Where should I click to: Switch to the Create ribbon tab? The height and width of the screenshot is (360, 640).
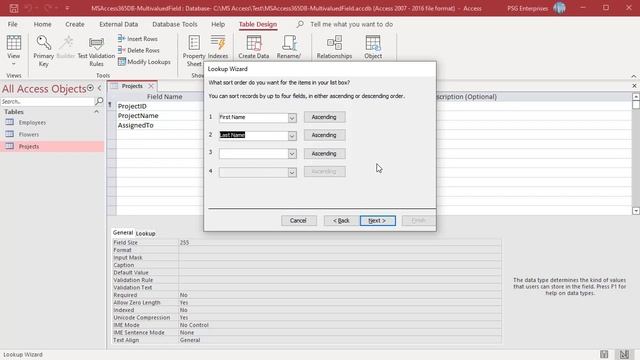(x=75, y=24)
